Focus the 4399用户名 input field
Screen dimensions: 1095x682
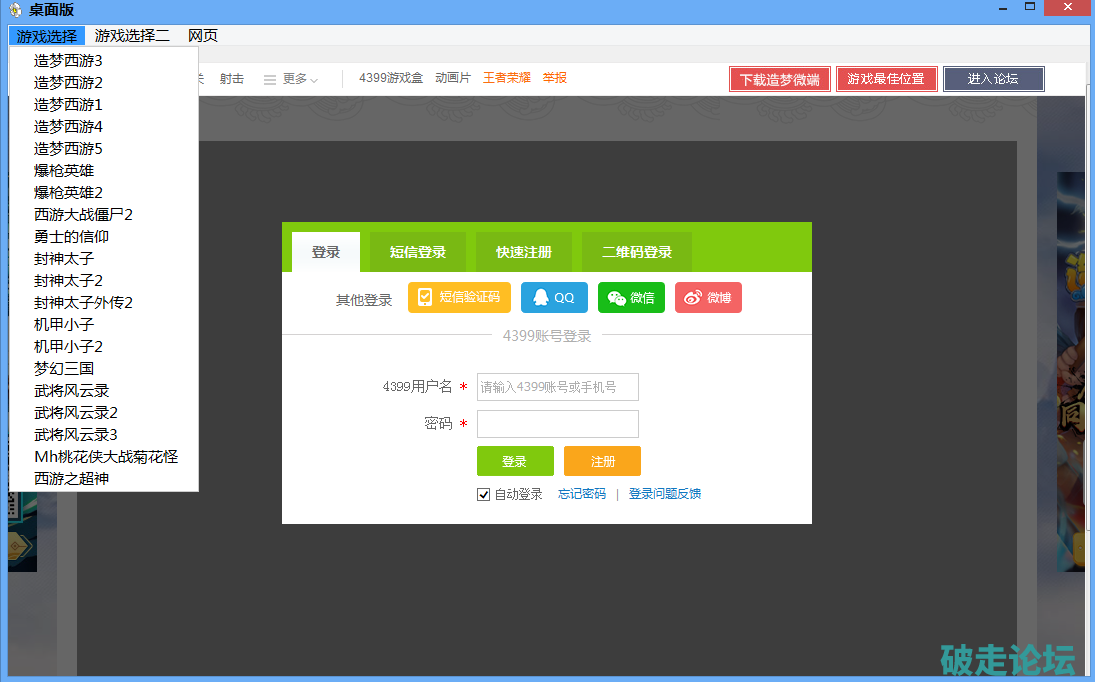tap(557, 387)
